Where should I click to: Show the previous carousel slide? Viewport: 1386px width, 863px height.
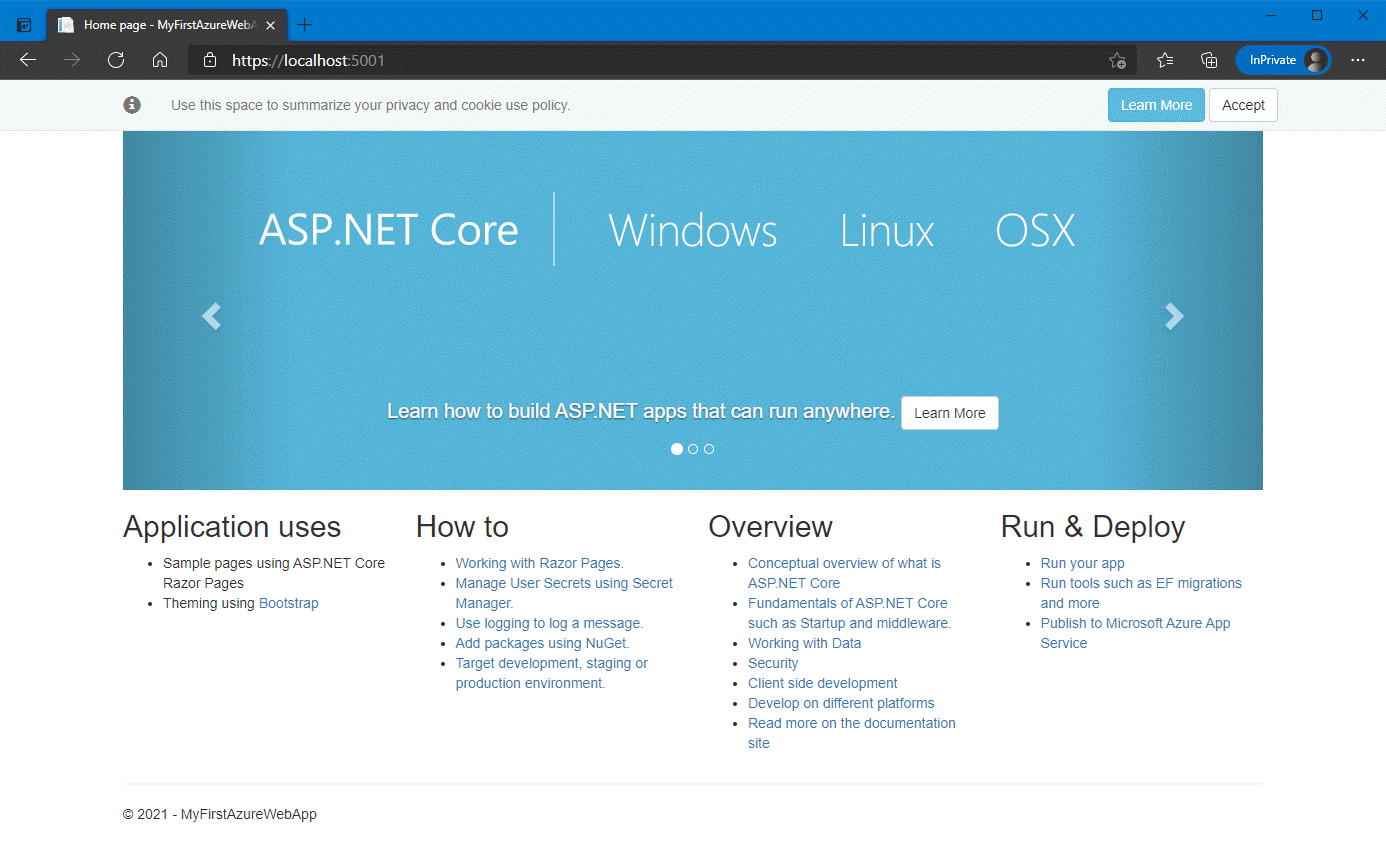(211, 316)
